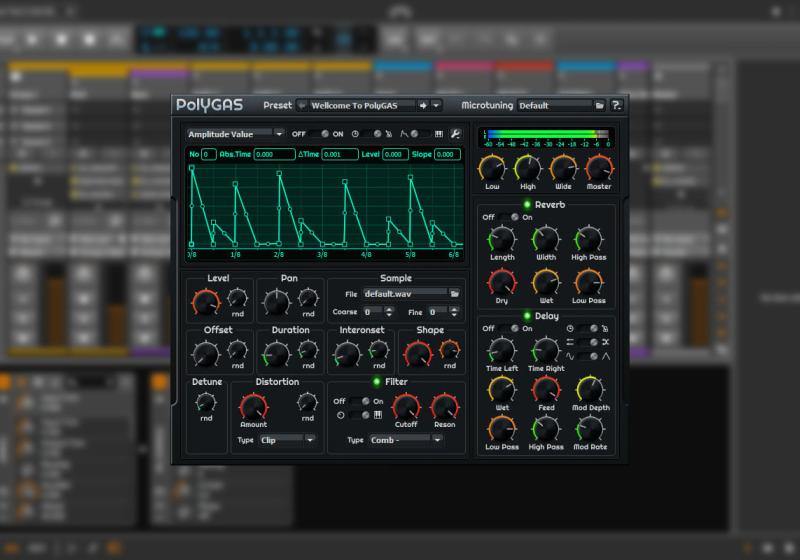Open the question mark help button
Image resolution: width=800 pixels, height=560 pixels.
[x=617, y=105]
